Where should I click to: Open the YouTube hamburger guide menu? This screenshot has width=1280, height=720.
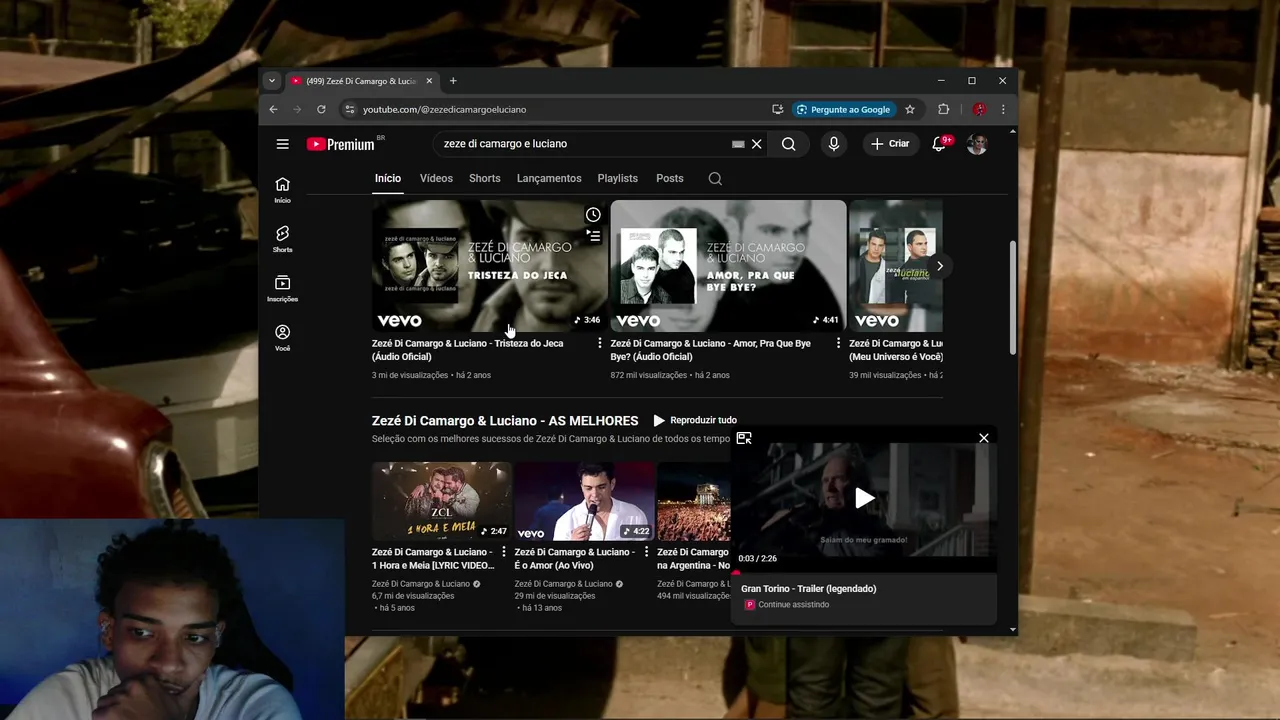point(282,144)
